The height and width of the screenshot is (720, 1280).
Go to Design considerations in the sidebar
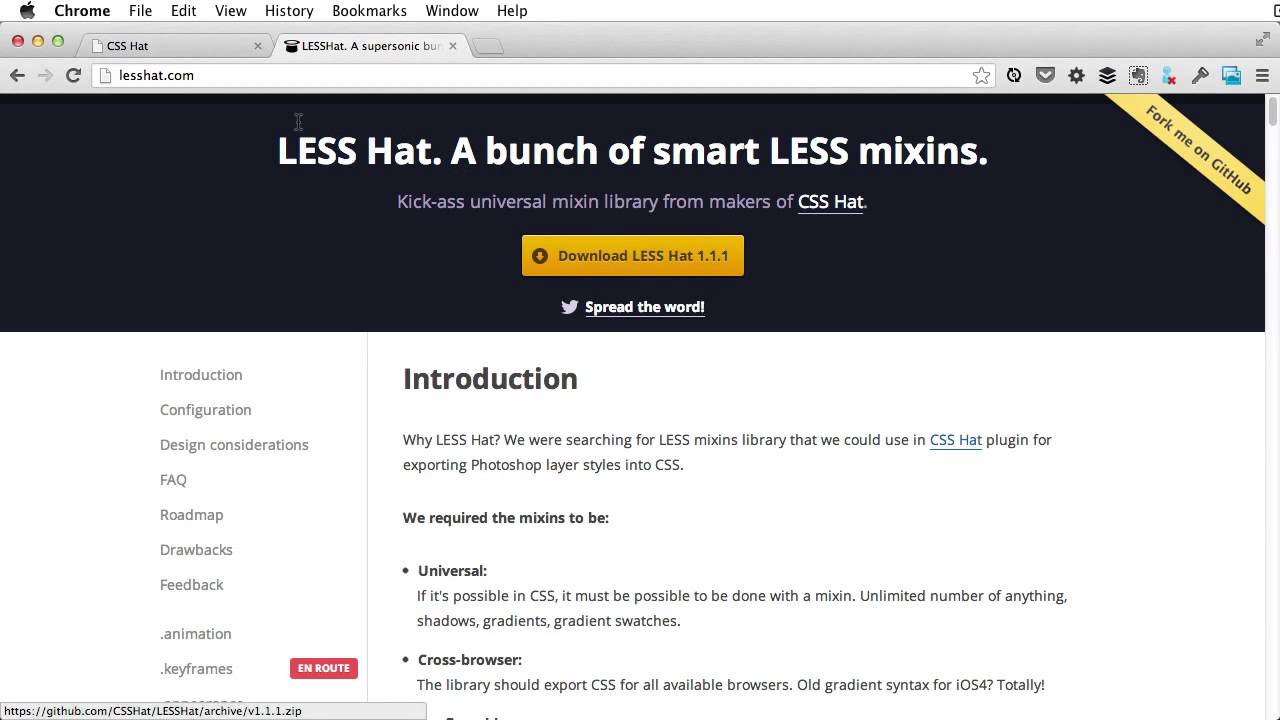234,445
